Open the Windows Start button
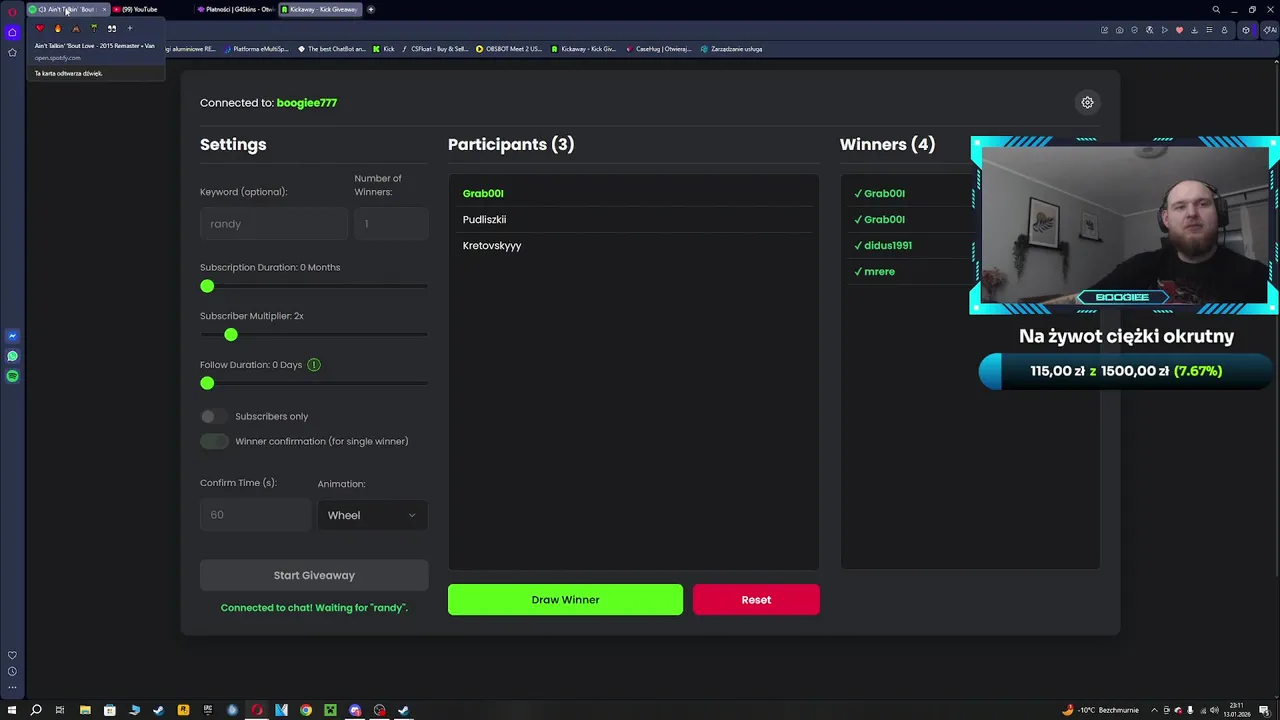1280x720 pixels. coord(12,710)
